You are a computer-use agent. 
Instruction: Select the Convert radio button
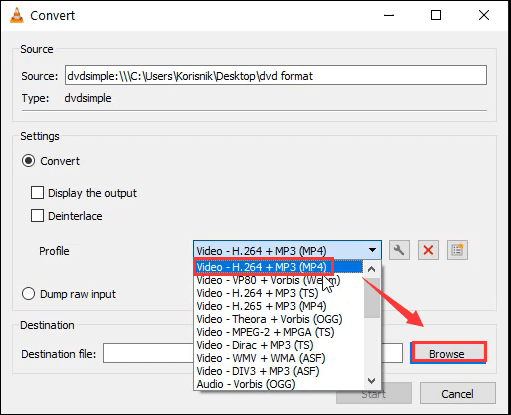point(28,161)
